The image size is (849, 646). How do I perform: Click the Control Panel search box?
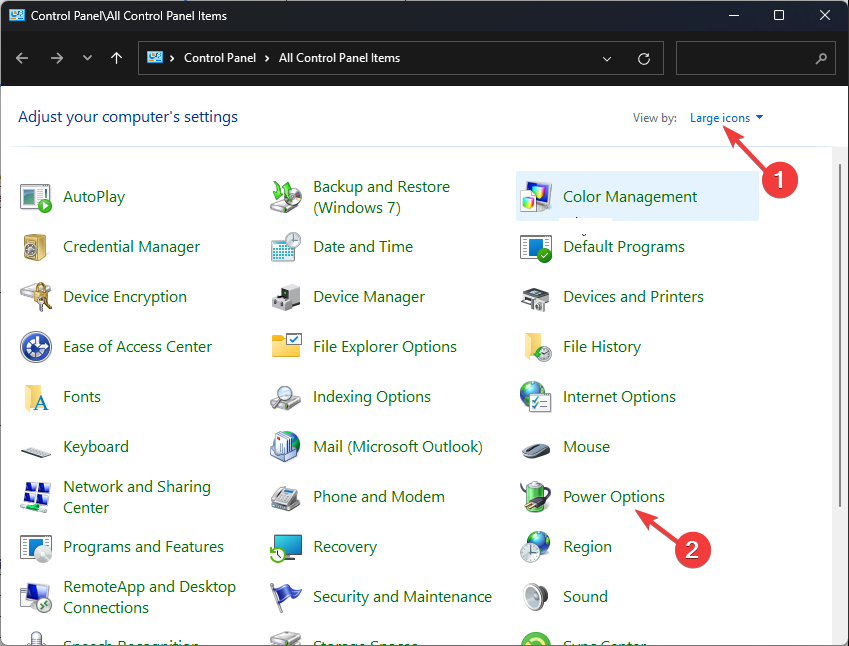coord(746,59)
